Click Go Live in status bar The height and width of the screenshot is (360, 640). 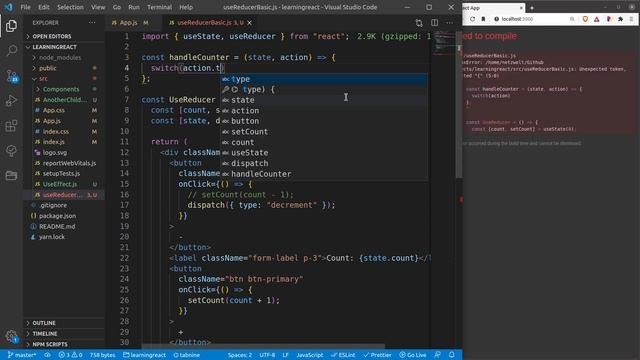pyautogui.click(x=413, y=355)
